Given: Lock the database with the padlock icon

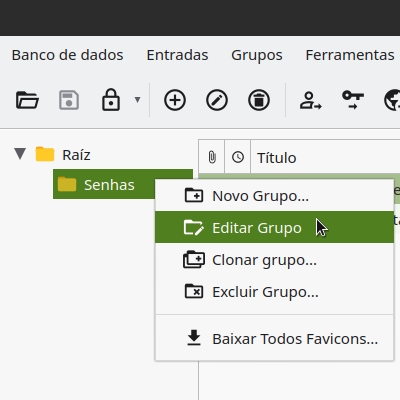Looking at the screenshot, I should point(111,99).
